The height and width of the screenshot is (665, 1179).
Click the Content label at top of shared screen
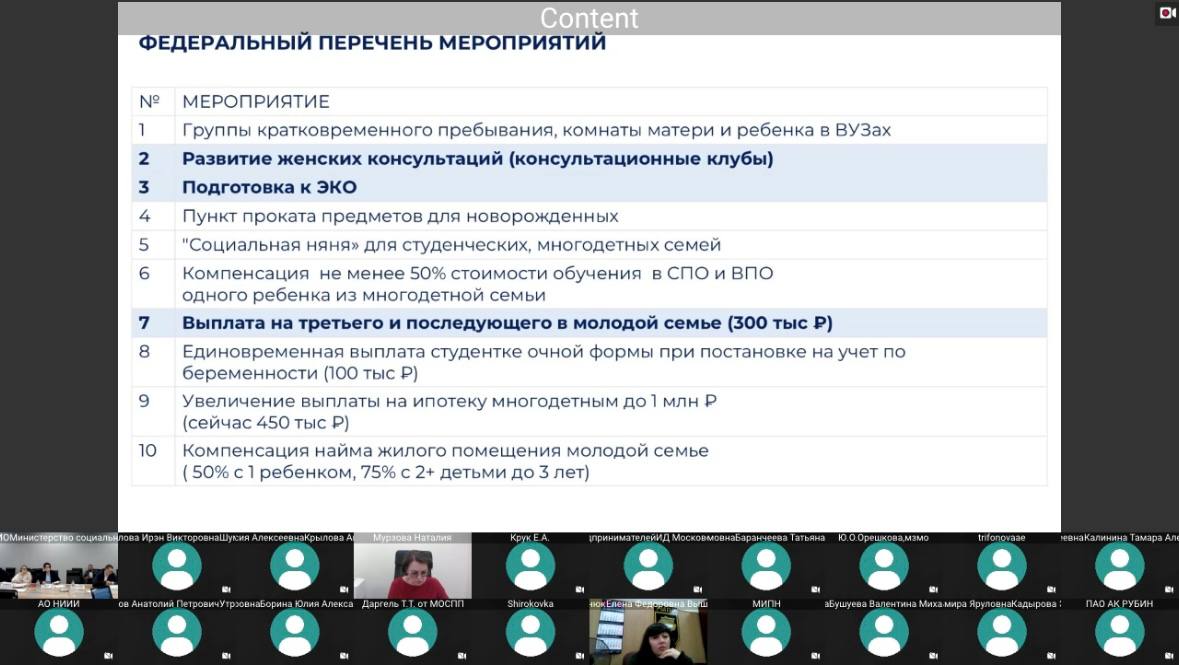(589, 18)
